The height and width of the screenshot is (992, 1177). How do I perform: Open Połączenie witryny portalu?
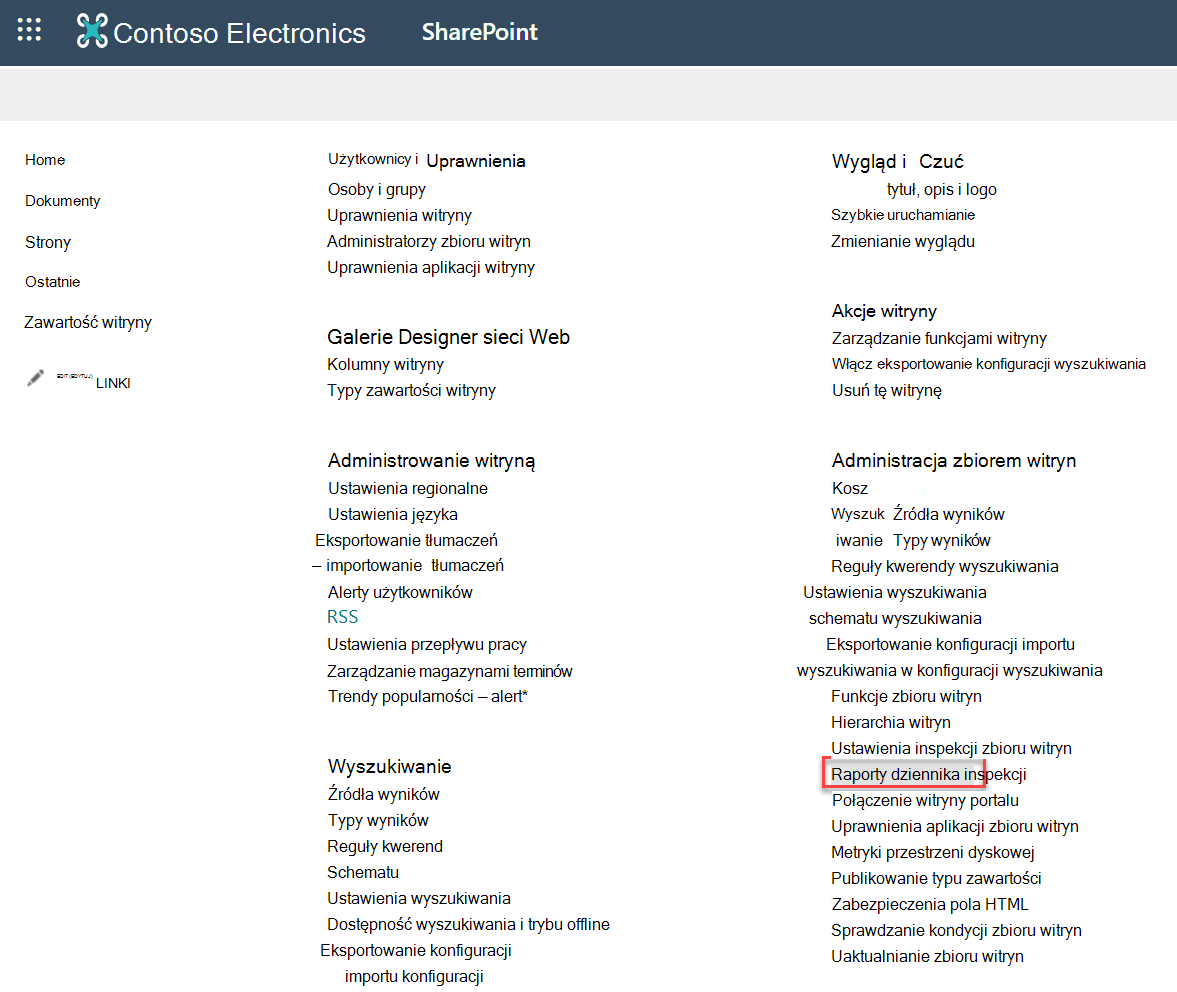click(925, 801)
